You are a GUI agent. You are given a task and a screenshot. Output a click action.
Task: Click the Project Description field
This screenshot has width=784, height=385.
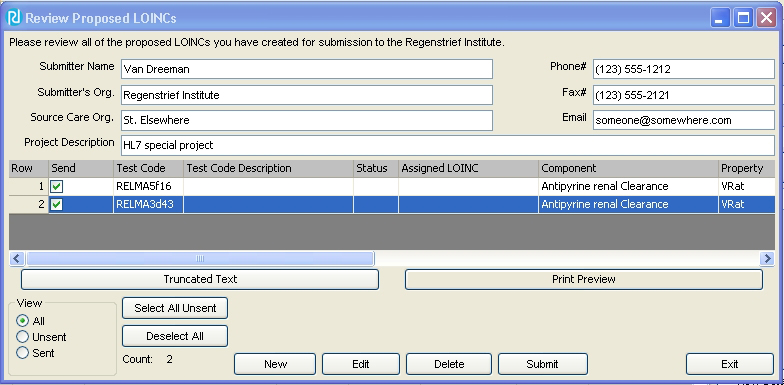[448, 146]
